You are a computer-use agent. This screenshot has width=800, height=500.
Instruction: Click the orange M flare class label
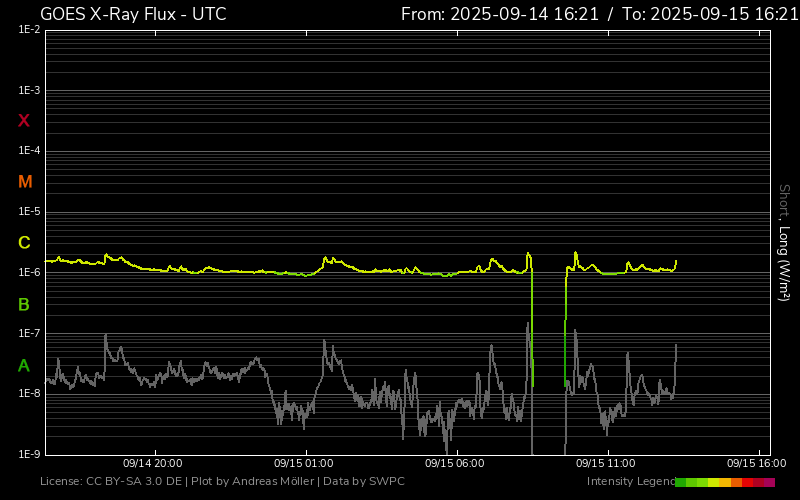click(25, 182)
